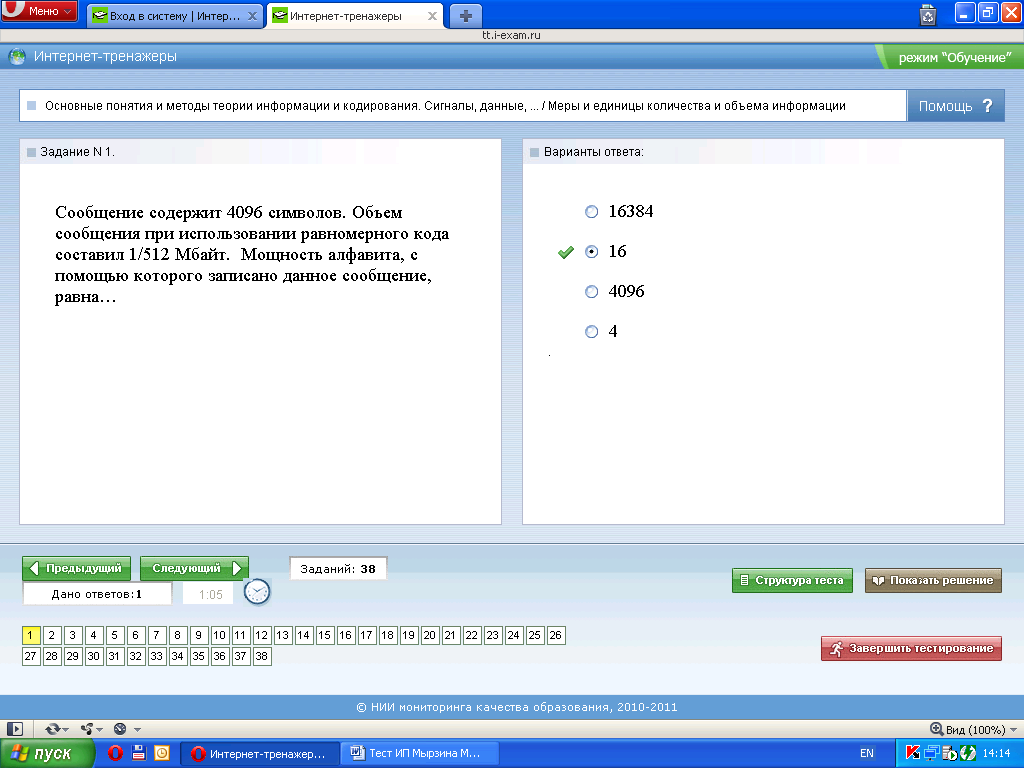Jump to question 38
The height and width of the screenshot is (768, 1024).
coord(261,656)
